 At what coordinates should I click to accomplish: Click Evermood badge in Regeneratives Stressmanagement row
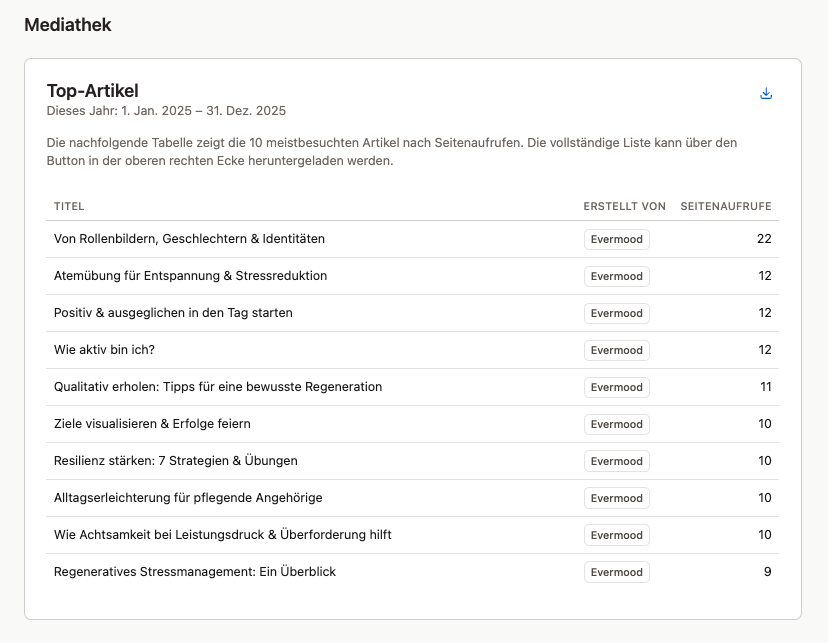pos(616,572)
